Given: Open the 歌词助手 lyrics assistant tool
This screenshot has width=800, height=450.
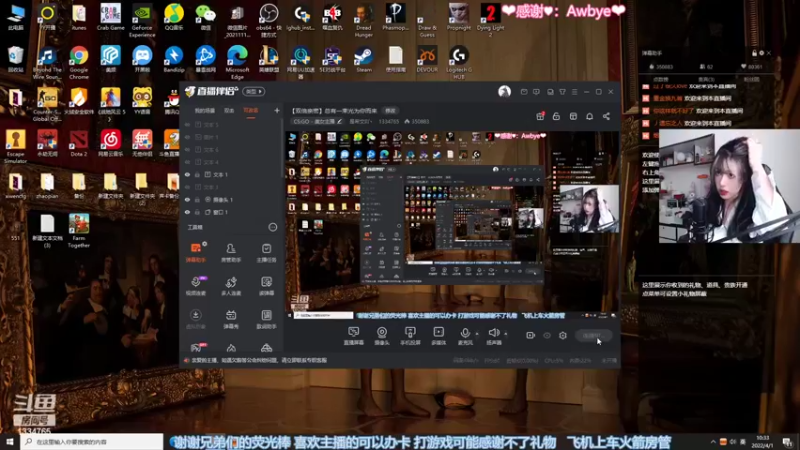Looking at the screenshot, I should 266,319.
